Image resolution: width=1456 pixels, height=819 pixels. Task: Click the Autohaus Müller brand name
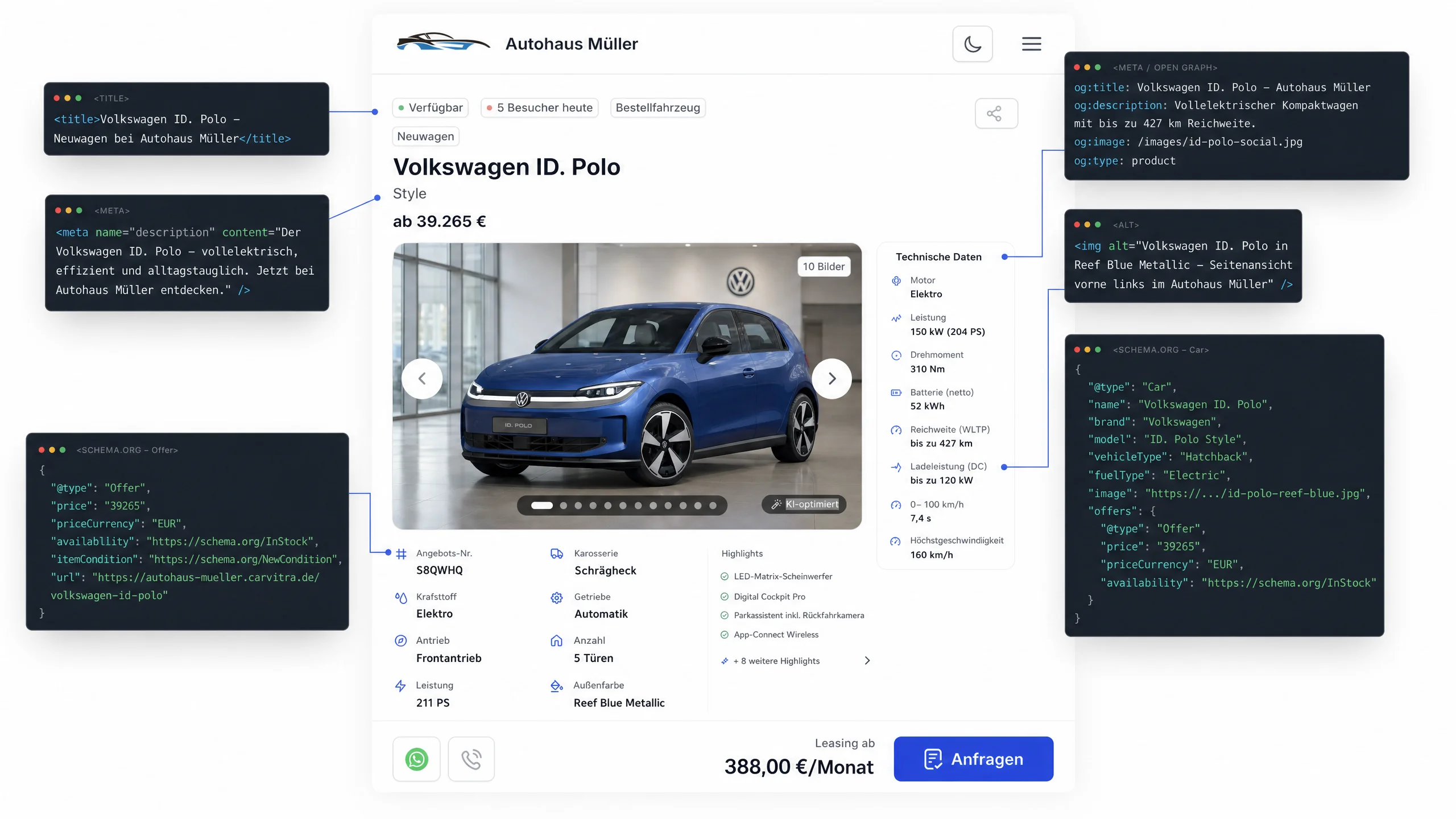pos(572,44)
